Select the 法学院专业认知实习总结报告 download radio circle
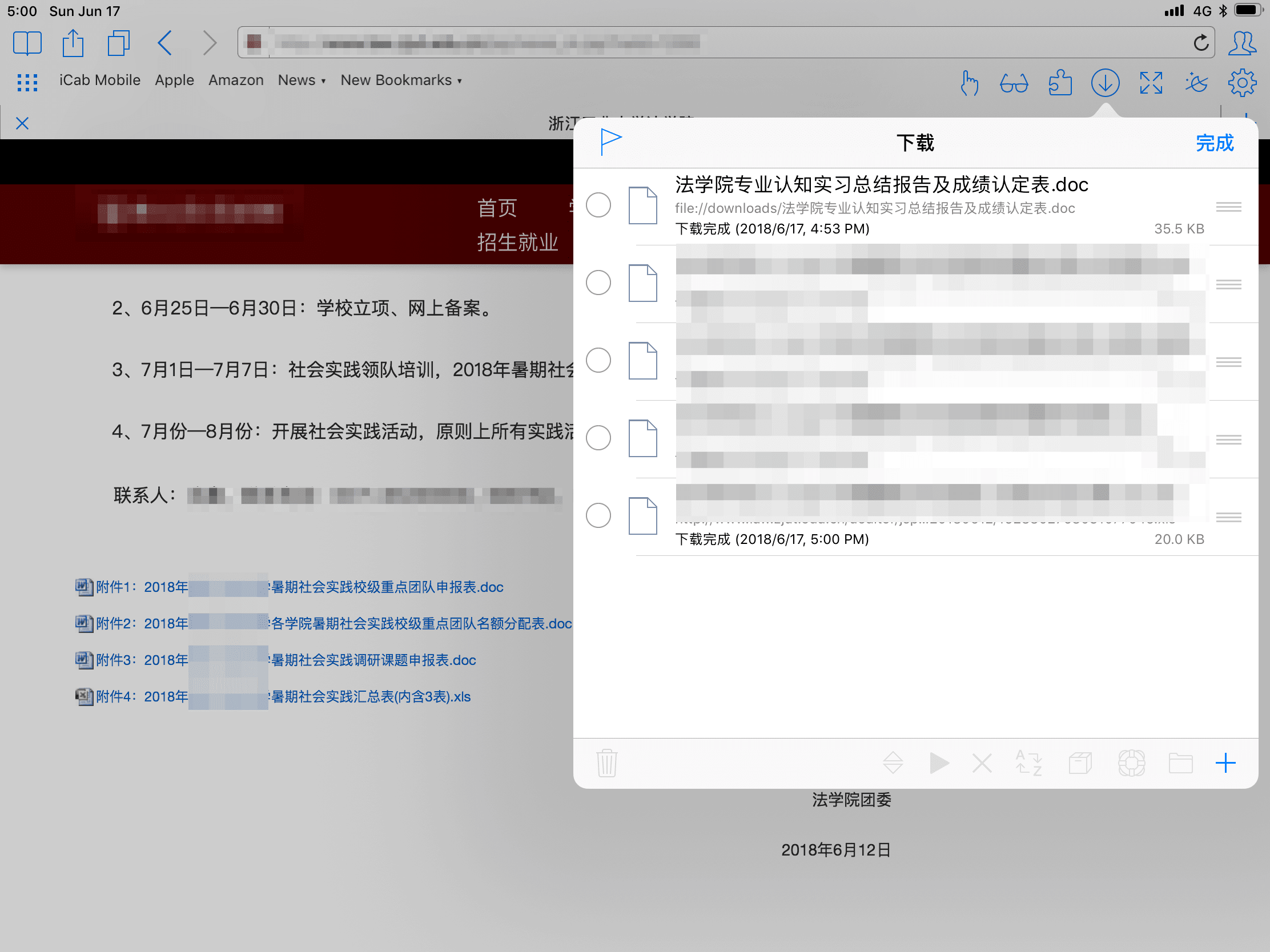Viewport: 1270px width, 952px height. 598,205
